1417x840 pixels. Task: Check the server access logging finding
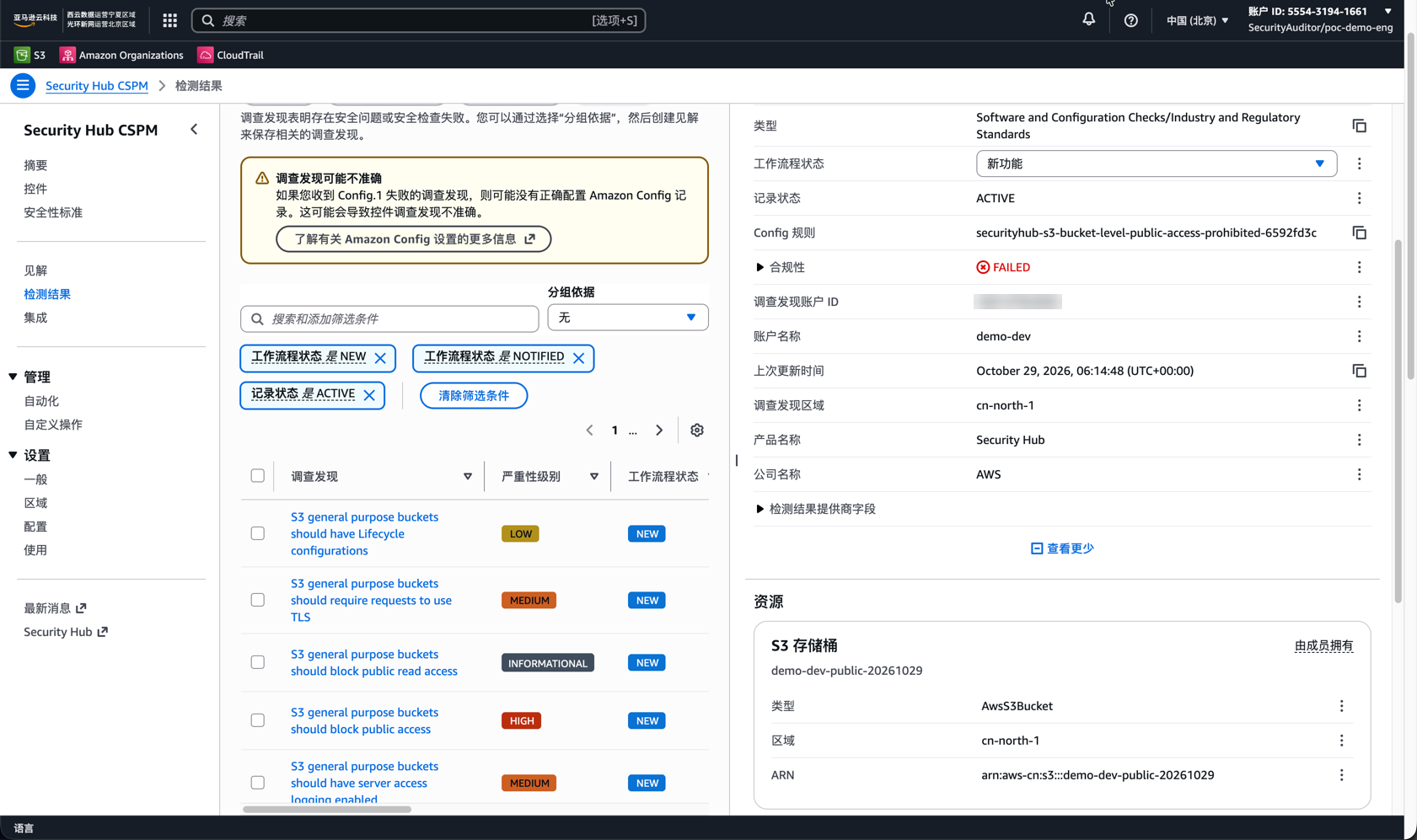[x=258, y=783]
